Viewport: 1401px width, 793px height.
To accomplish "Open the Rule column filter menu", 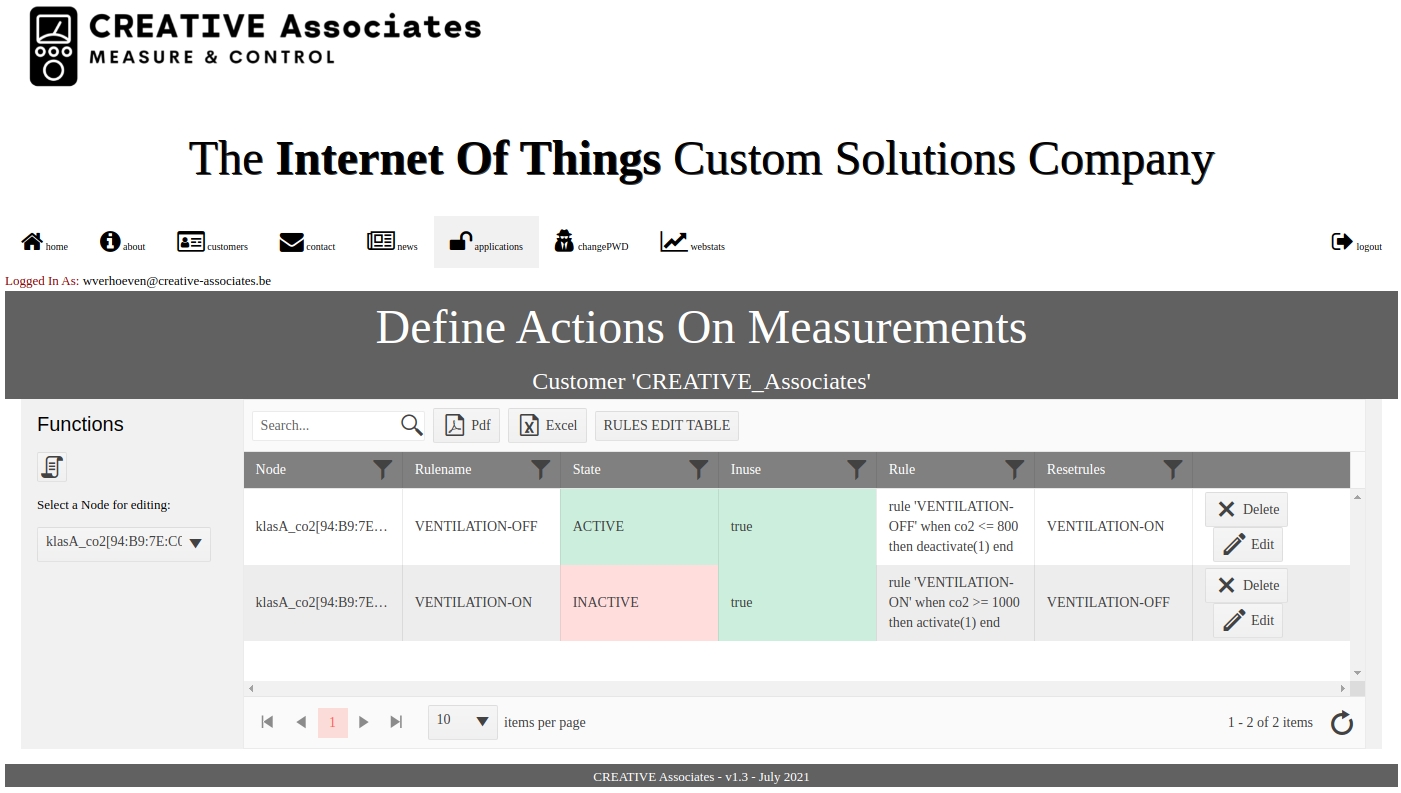I will click(x=1014, y=469).
